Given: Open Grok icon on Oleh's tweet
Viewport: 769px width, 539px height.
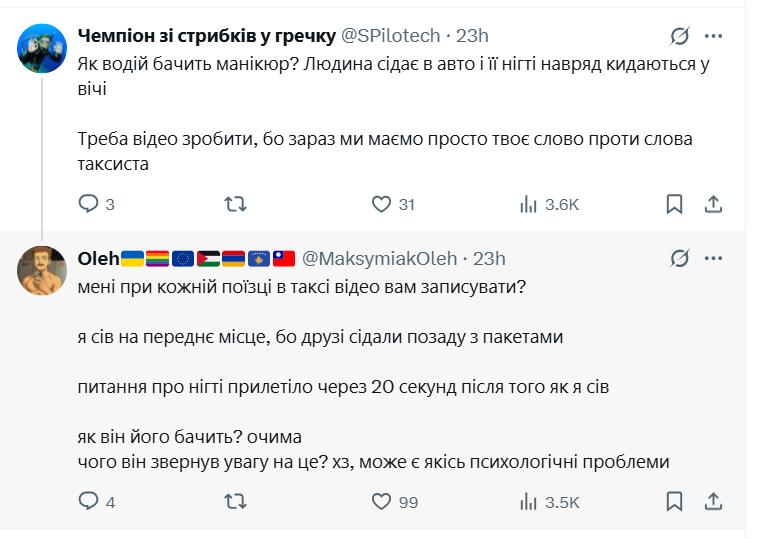Looking at the screenshot, I should [679, 259].
